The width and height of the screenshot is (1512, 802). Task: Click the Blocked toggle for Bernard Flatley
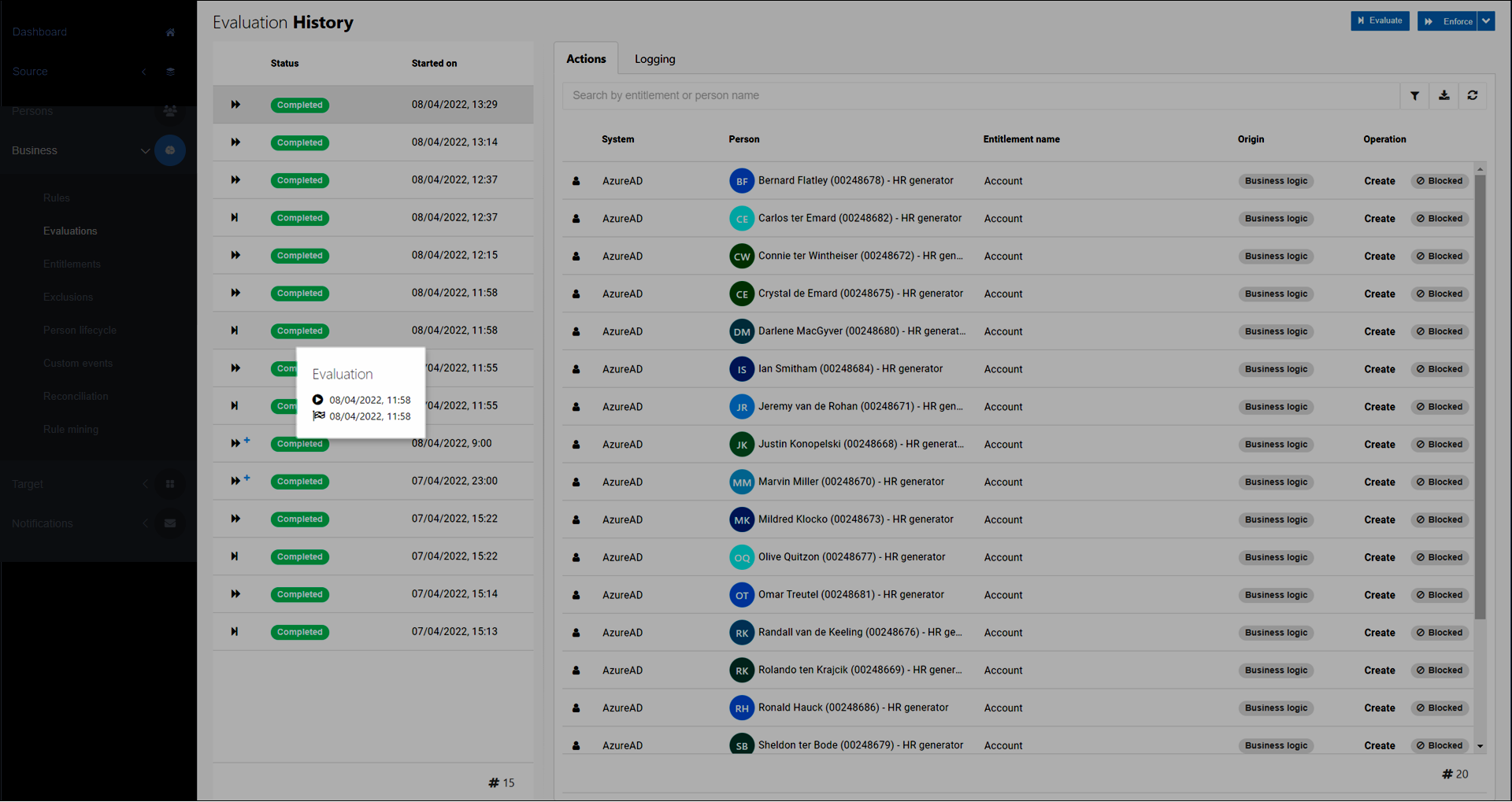tap(1439, 180)
